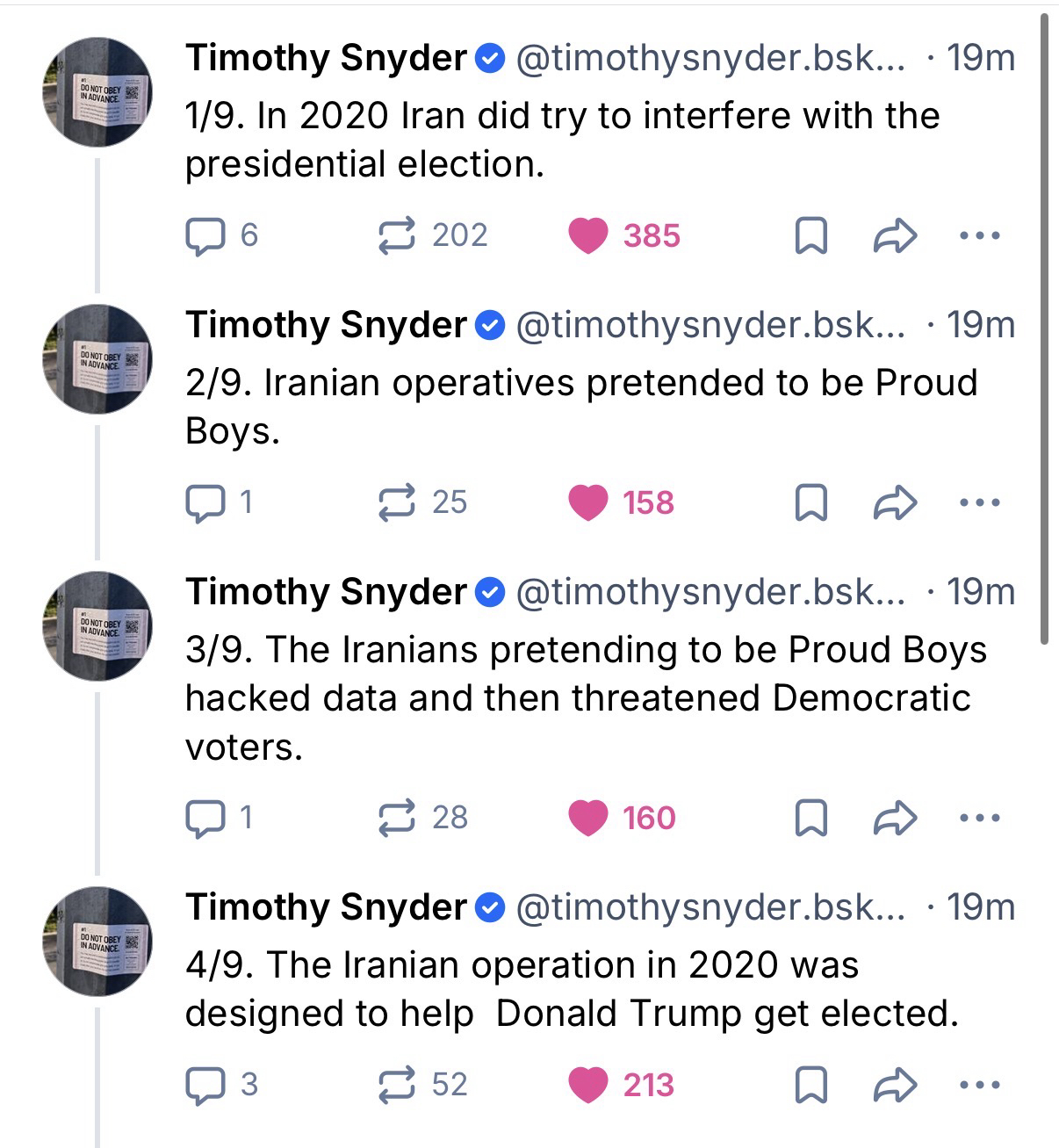Repost the 1/9 post with 202 reposts
Image resolution: width=1059 pixels, height=1148 pixels.
pyautogui.click(x=396, y=235)
